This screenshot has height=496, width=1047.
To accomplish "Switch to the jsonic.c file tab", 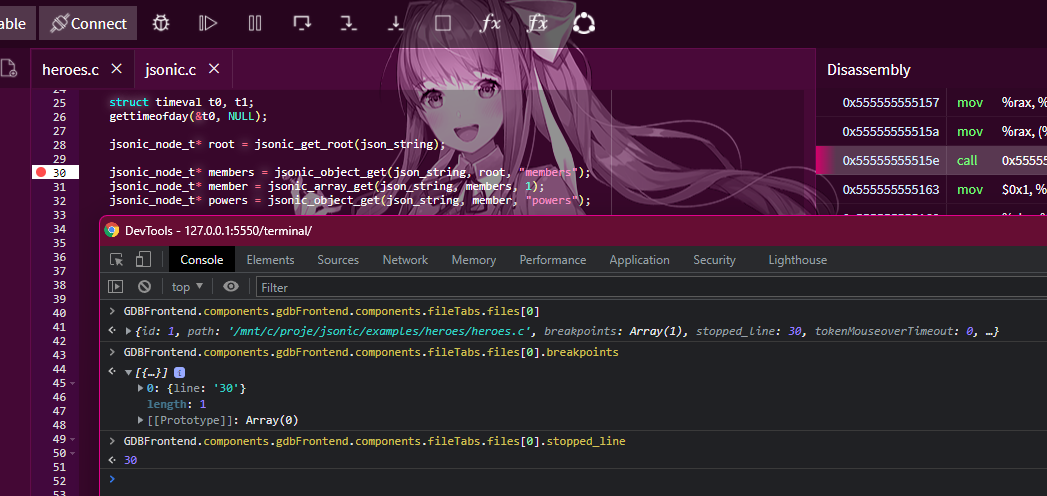I will [170, 69].
